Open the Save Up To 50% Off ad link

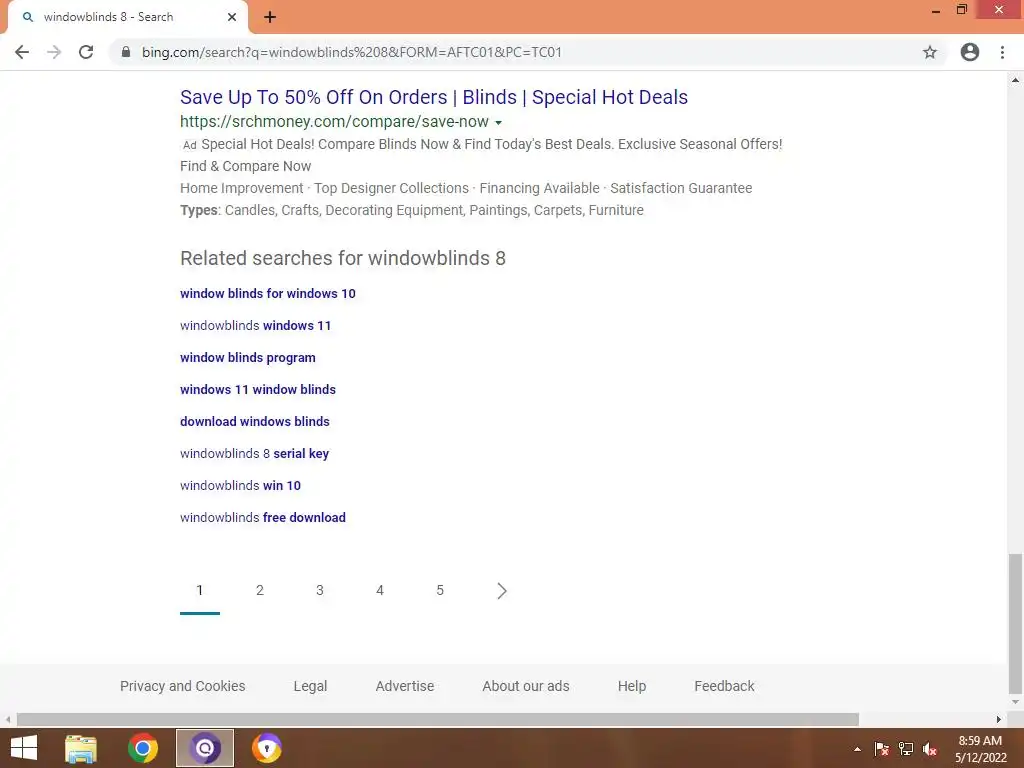tap(434, 97)
